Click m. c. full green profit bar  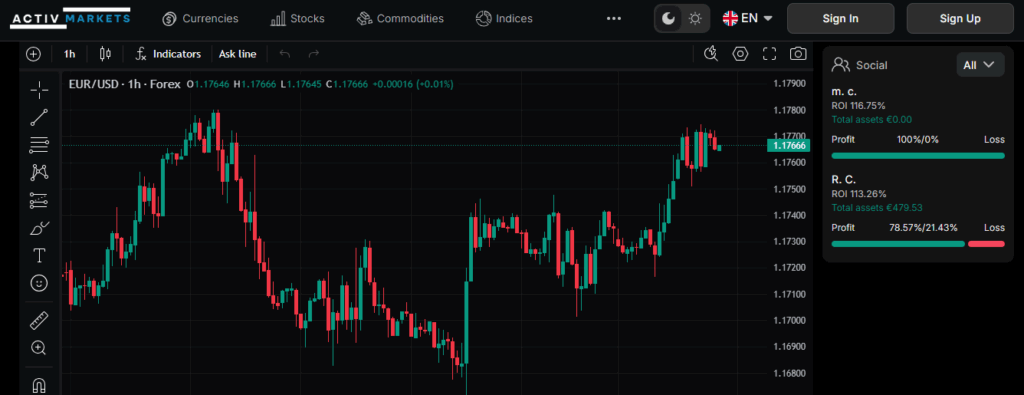click(x=918, y=155)
